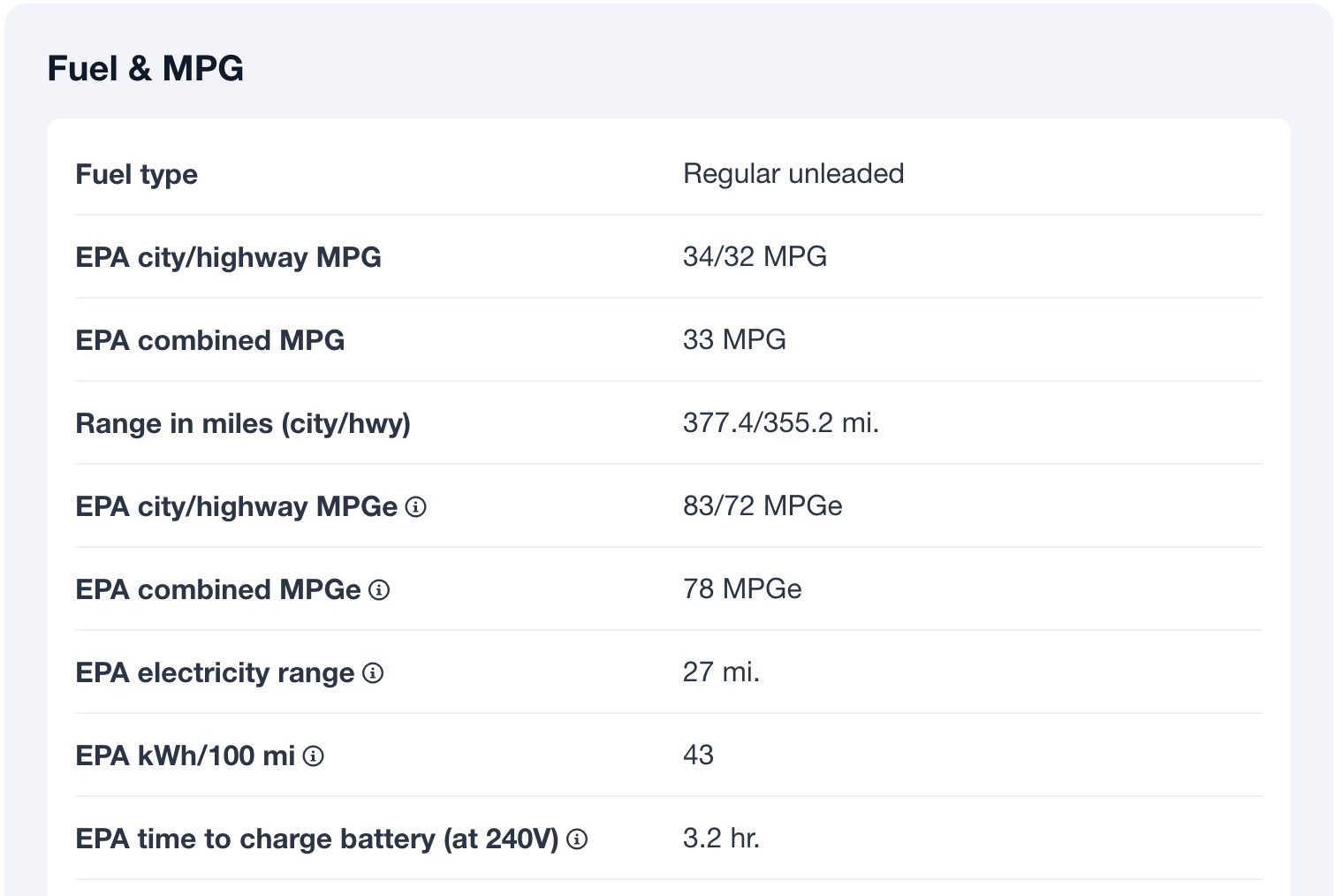The height and width of the screenshot is (896, 1343).
Task: Click the EPA city/highway MPG label
Action: click(228, 257)
